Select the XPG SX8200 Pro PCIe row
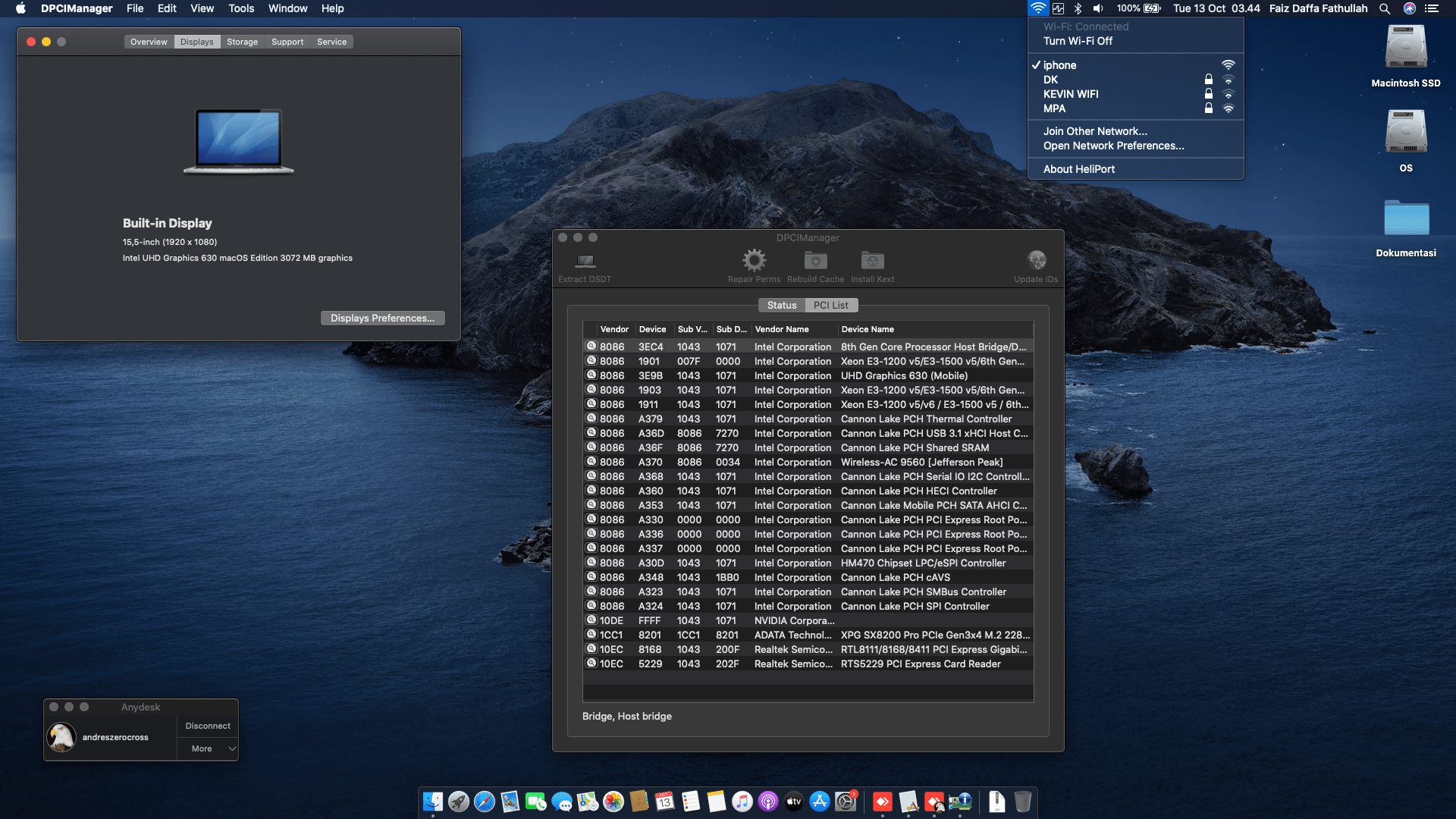Viewport: 1456px width, 819px height. 808,635
